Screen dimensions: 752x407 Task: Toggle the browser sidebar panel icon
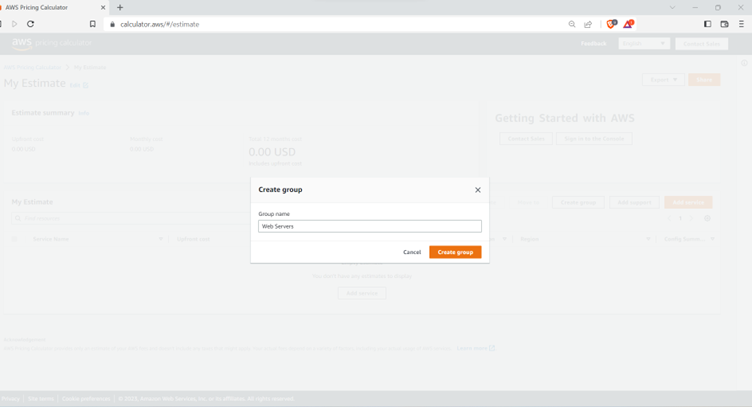[707, 24]
